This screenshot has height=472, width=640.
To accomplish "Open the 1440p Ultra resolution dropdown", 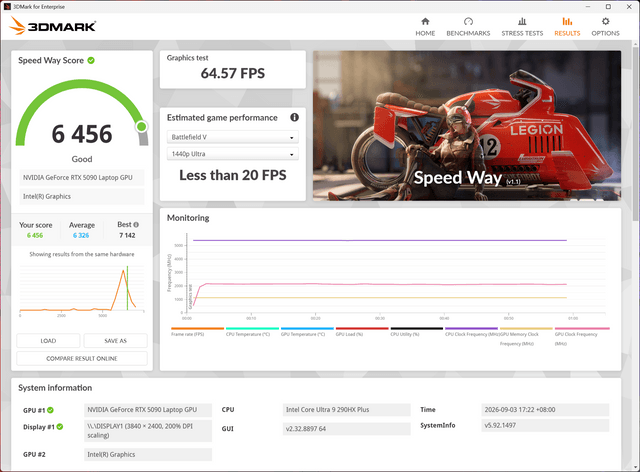I will tap(233, 154).
